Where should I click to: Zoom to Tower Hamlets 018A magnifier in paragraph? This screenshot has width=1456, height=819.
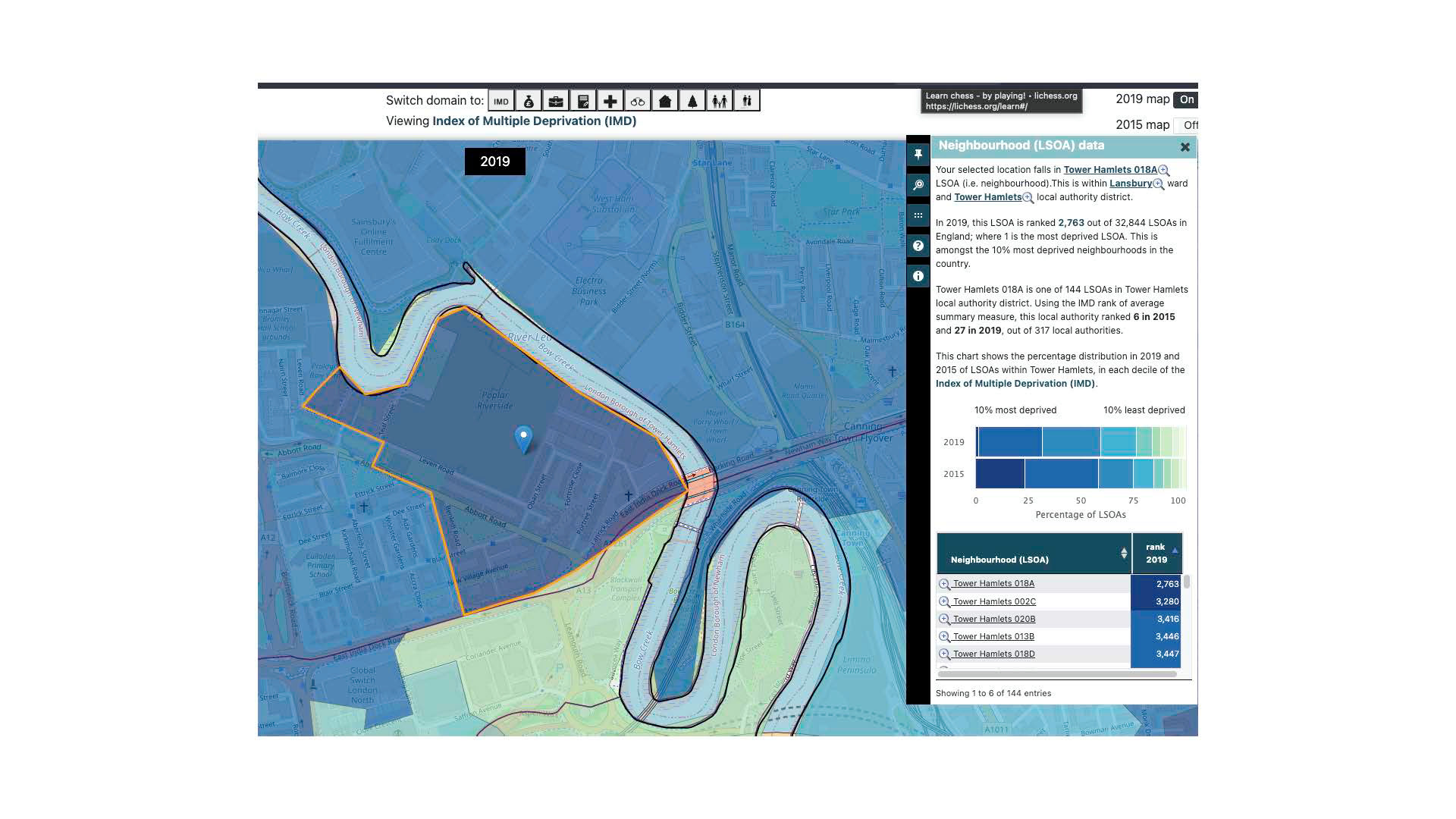1164,171
